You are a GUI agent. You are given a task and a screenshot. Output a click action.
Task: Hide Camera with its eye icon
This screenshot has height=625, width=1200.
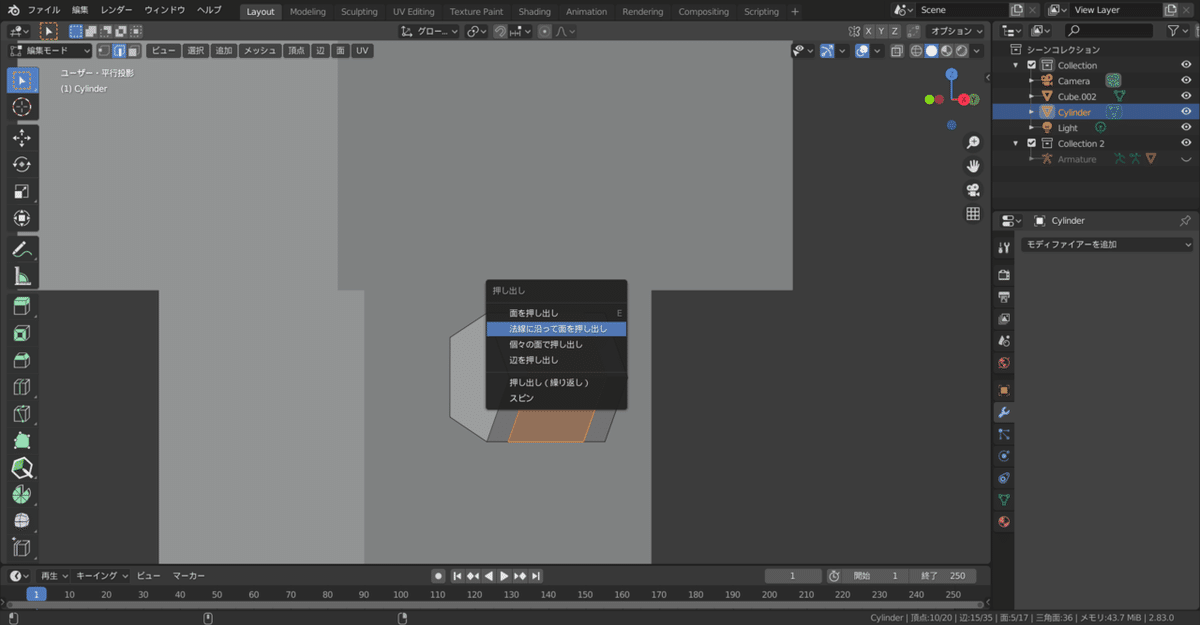point(1186,81)
